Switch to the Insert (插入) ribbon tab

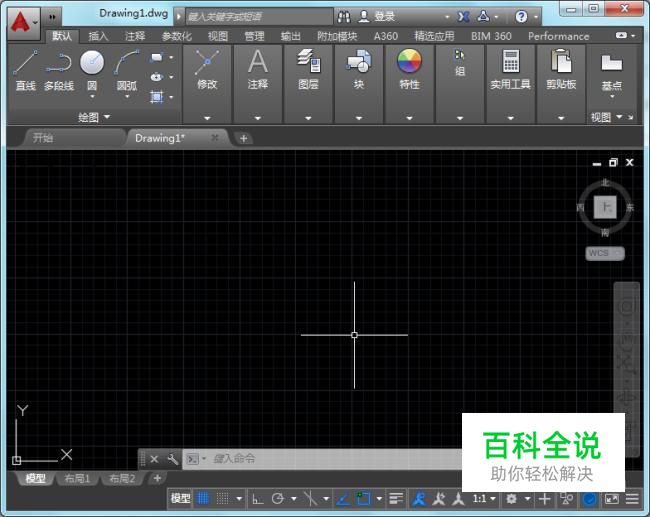click(x=98, y=36)
